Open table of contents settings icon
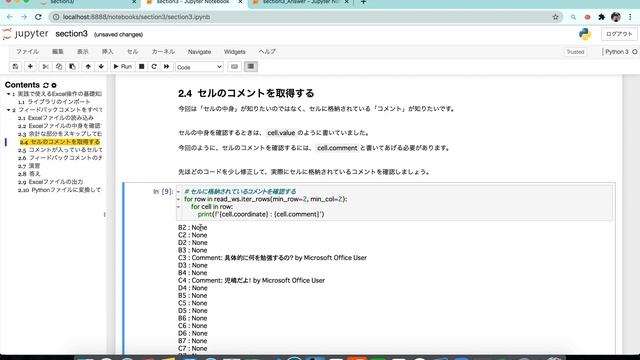This screenshot has height=360, width=640. coord(54,85)
